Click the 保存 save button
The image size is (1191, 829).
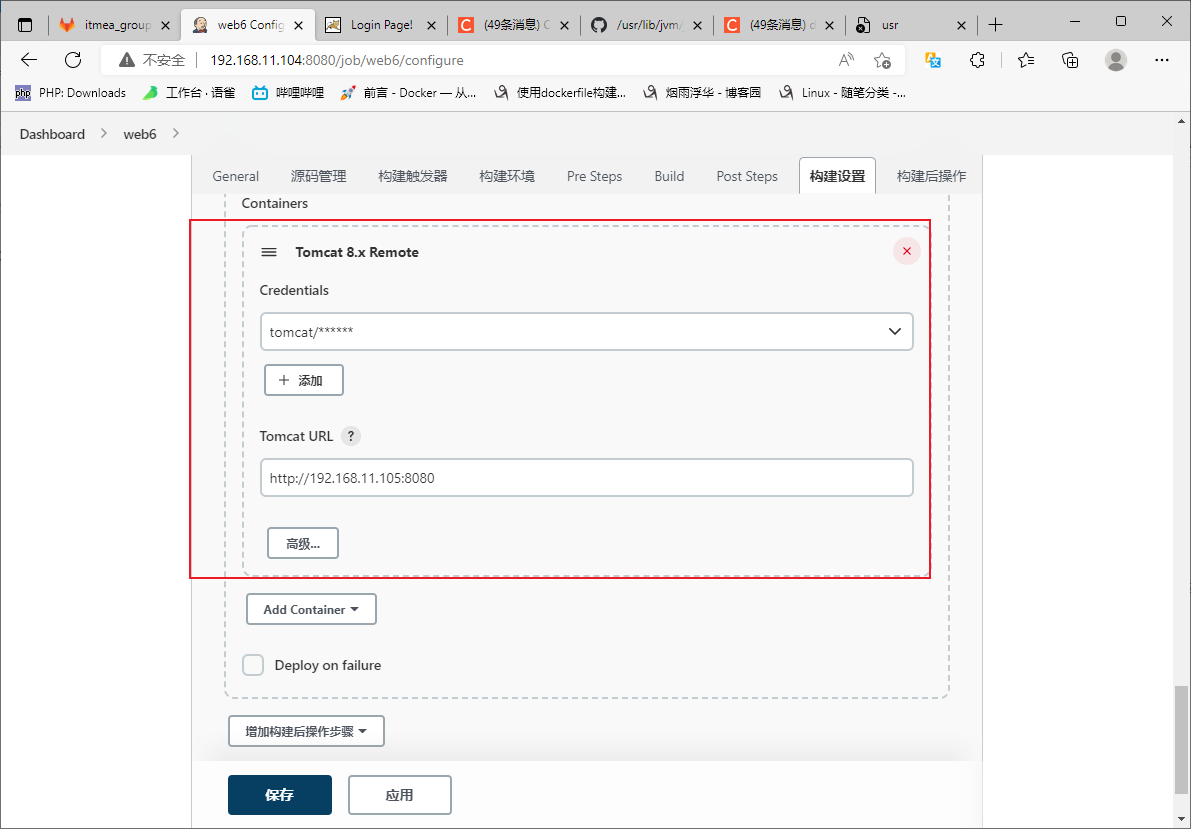(x=280, y=795)
